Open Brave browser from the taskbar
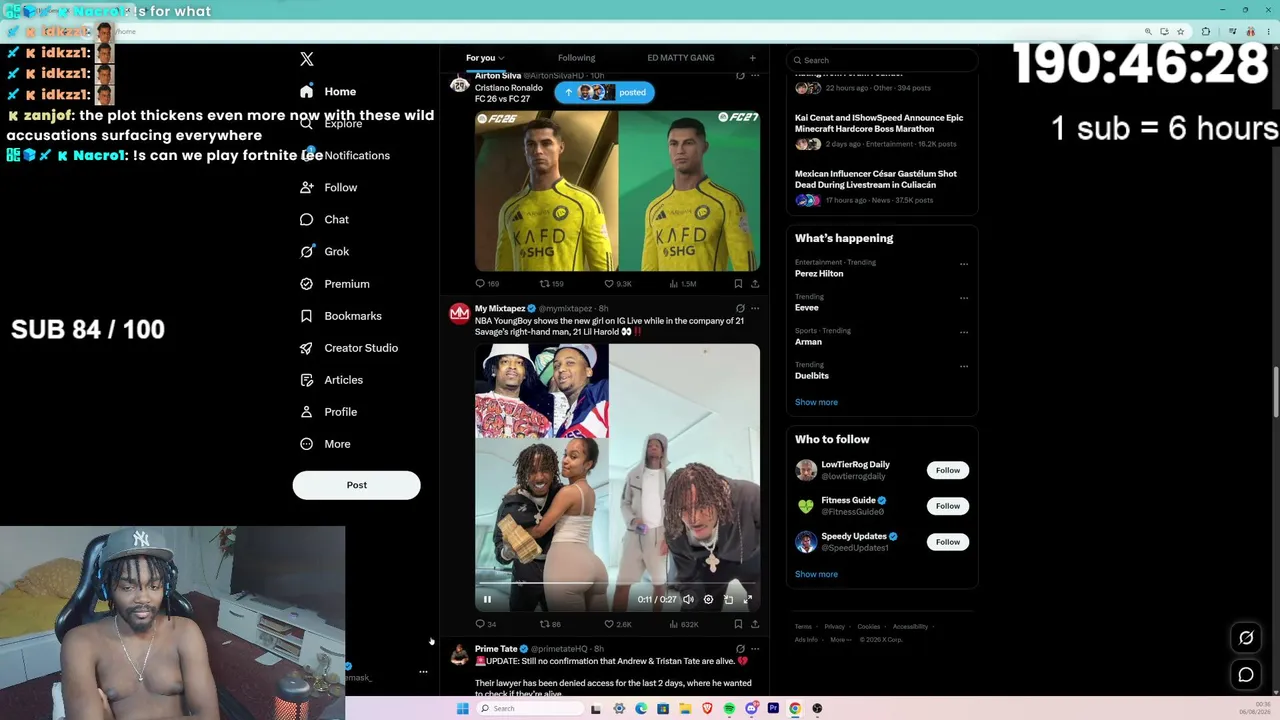This screenshot has width=1280, height=720. click(707, 708)
